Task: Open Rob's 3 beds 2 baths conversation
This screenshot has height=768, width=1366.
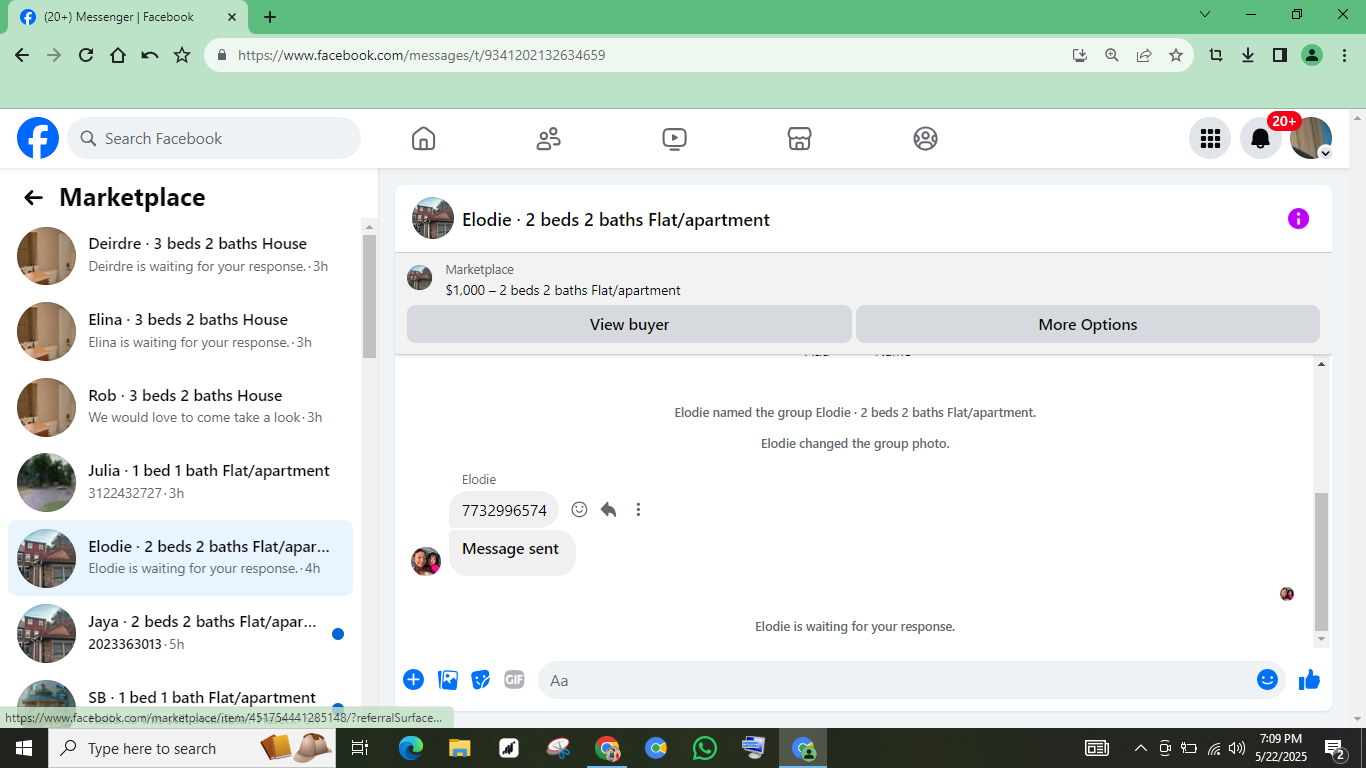Action: [x=180, y=406]
